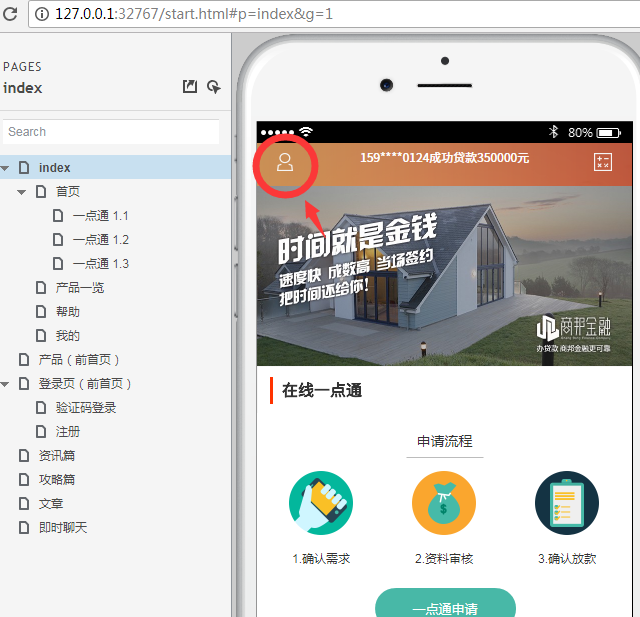This screenshot has height=617, width=640.
Task: Tap the 确认需求 phone icon
Action: coord(321,503)
